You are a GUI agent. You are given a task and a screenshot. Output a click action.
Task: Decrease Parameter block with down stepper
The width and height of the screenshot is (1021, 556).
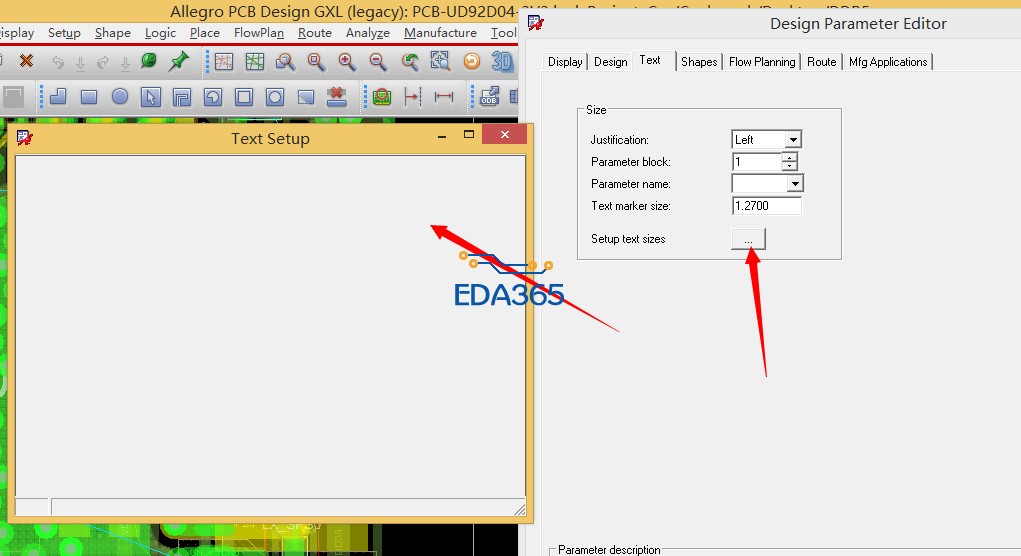(x=789, y=166)
